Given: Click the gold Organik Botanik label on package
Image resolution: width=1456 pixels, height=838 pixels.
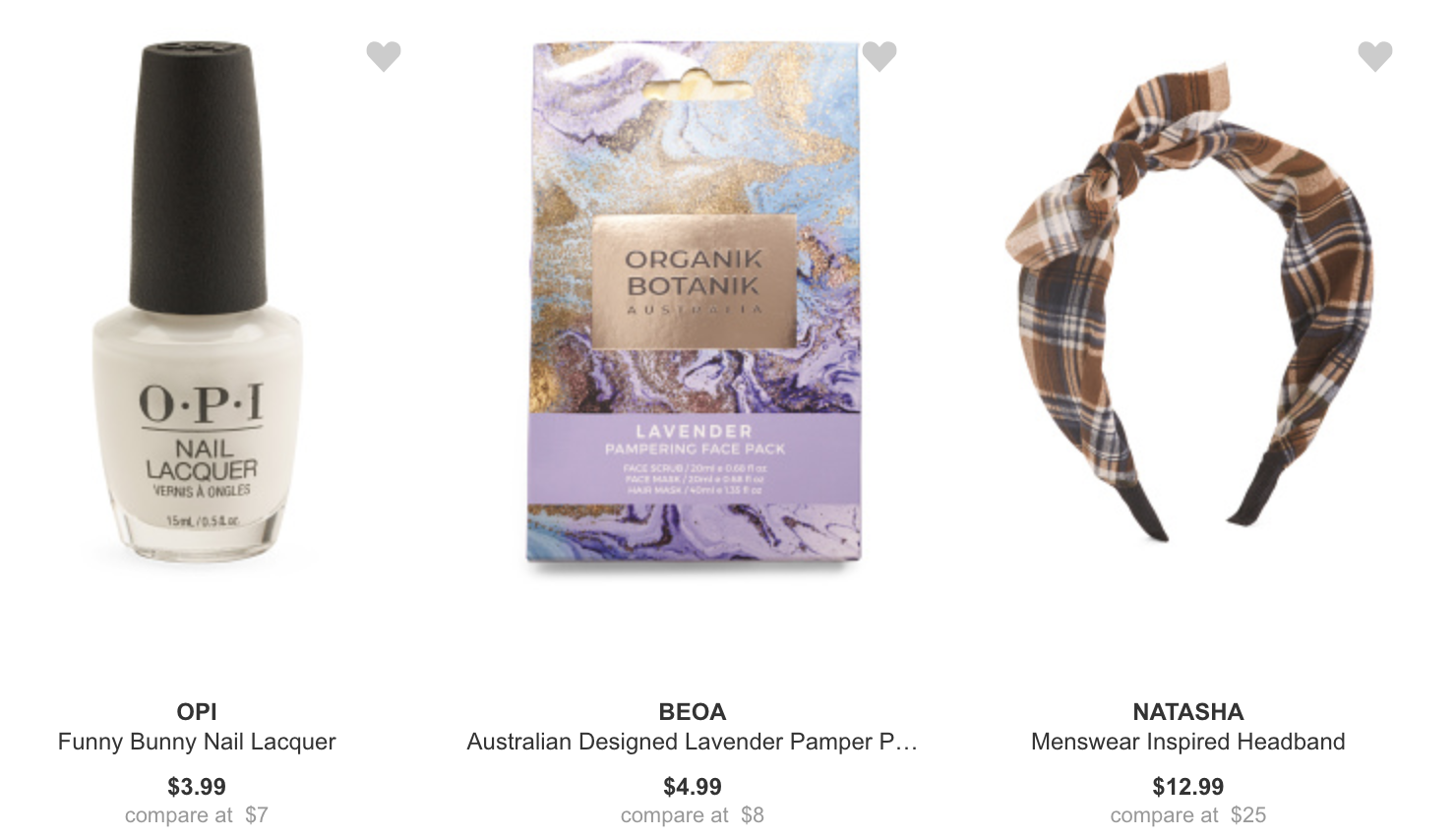Looking at the screenshot, I should pos(694,279).
